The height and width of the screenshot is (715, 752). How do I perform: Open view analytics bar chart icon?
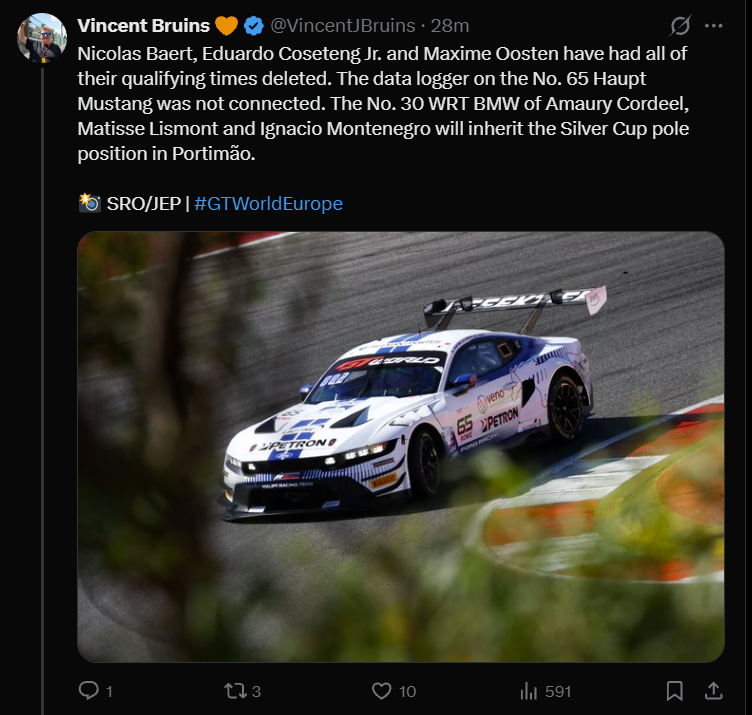click(x=529, y=691)
